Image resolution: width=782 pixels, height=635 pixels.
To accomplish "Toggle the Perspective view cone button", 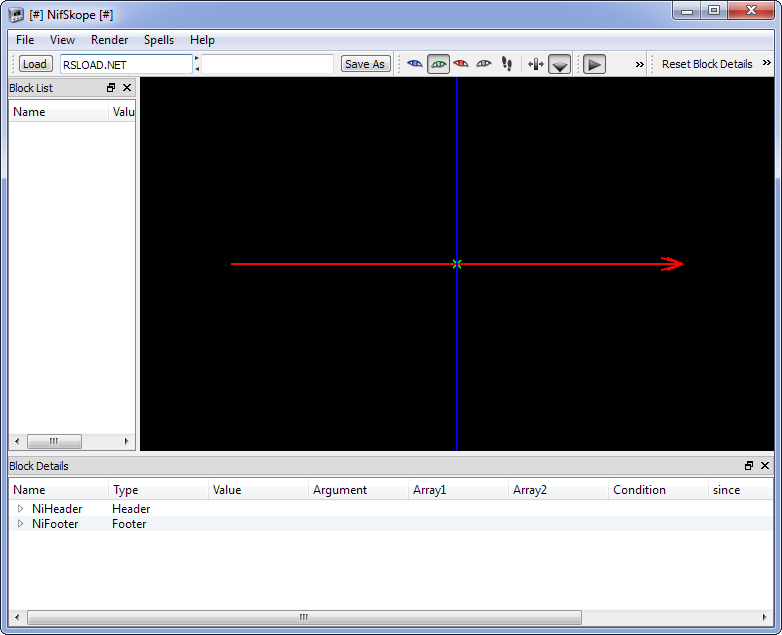I will (559, 64).
